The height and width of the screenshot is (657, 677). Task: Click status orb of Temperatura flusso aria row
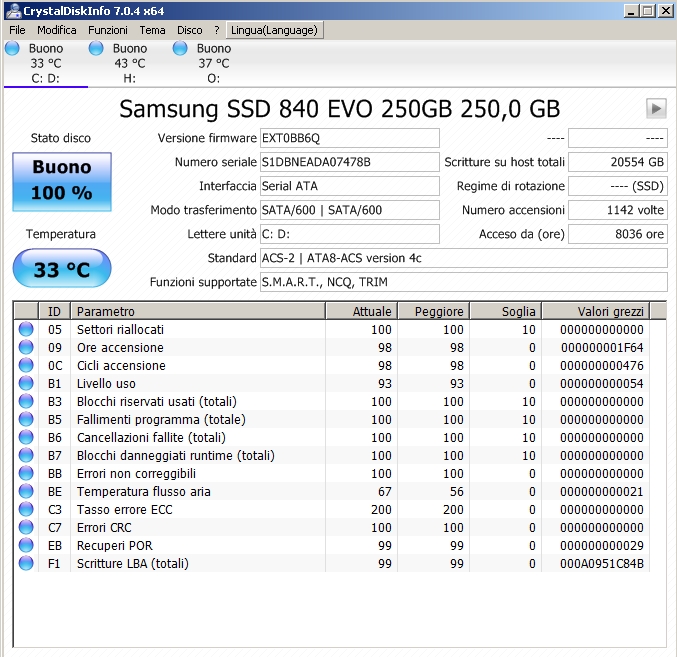tap(26, 491)
